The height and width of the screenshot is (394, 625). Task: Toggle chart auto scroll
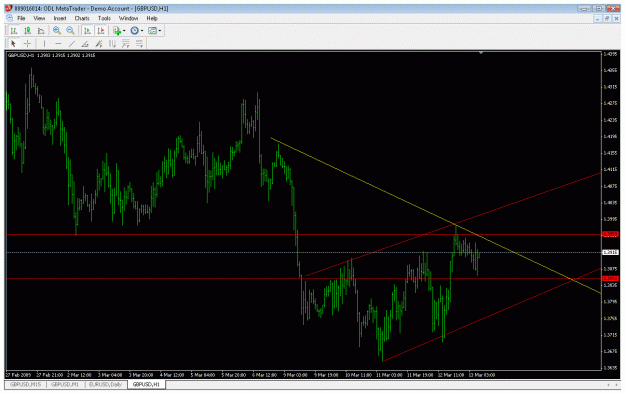click(87, 31)
